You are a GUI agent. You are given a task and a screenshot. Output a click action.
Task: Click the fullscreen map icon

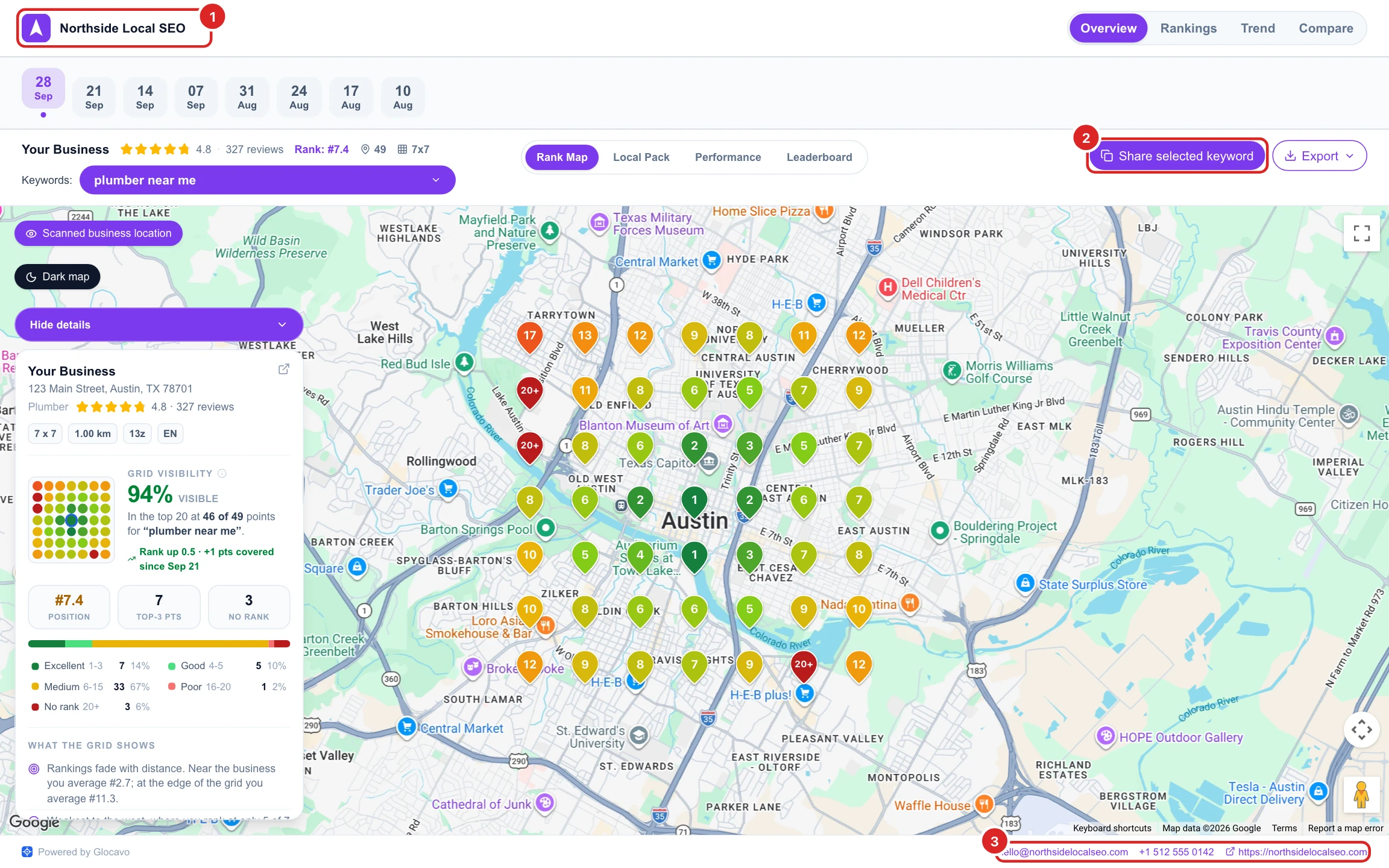1361,233
